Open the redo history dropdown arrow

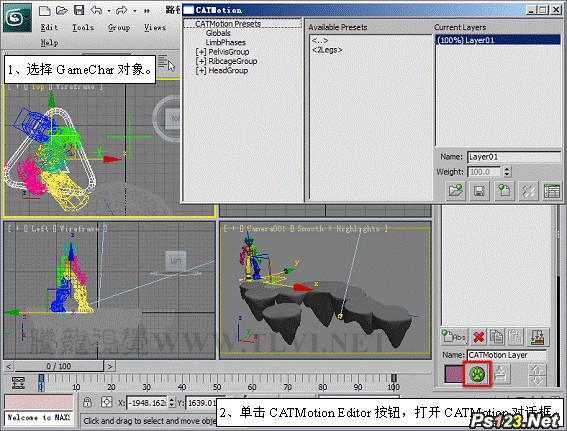tap(135, 11)
